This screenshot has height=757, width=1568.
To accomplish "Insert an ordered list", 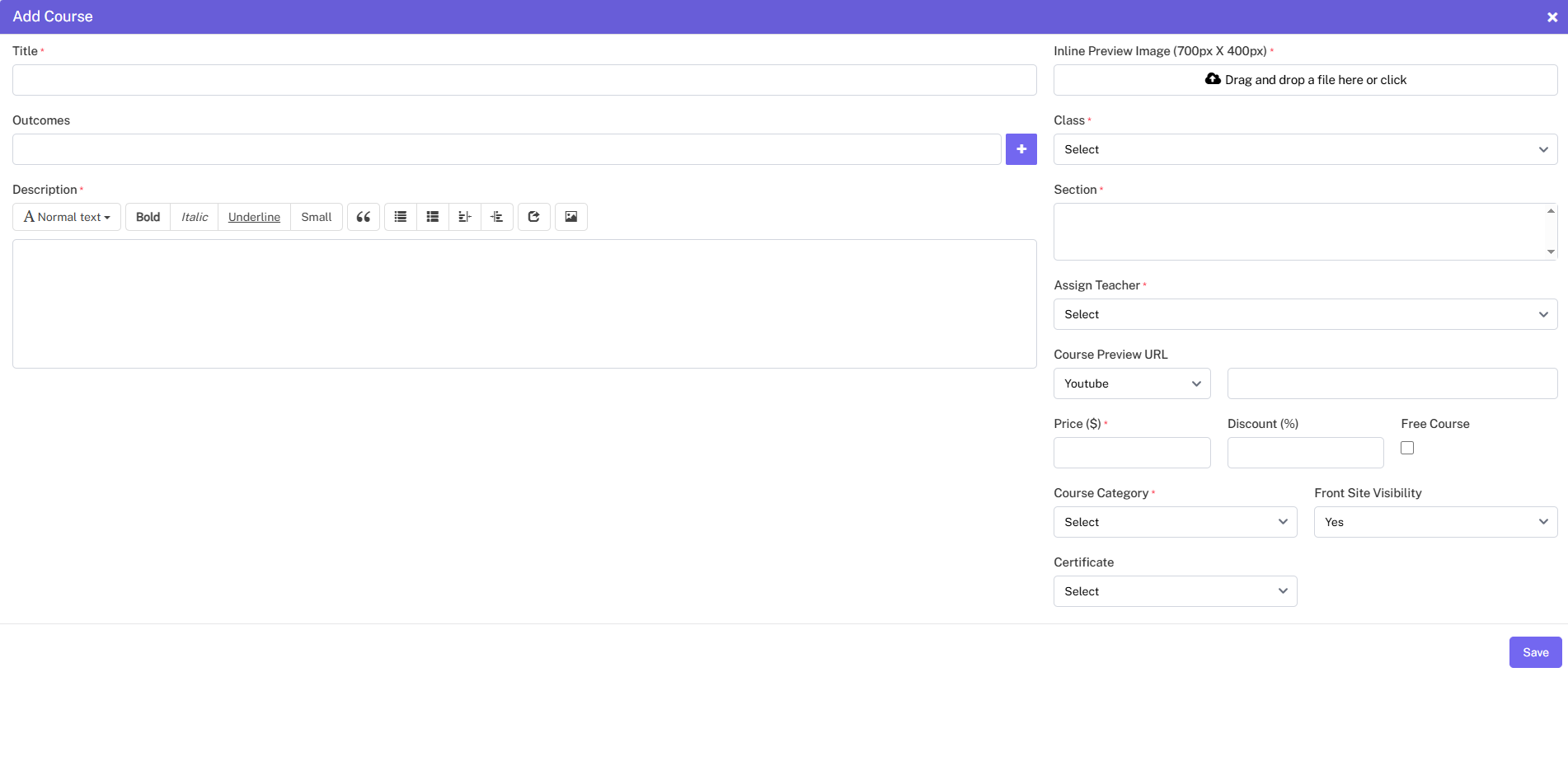I will (433, 217).
